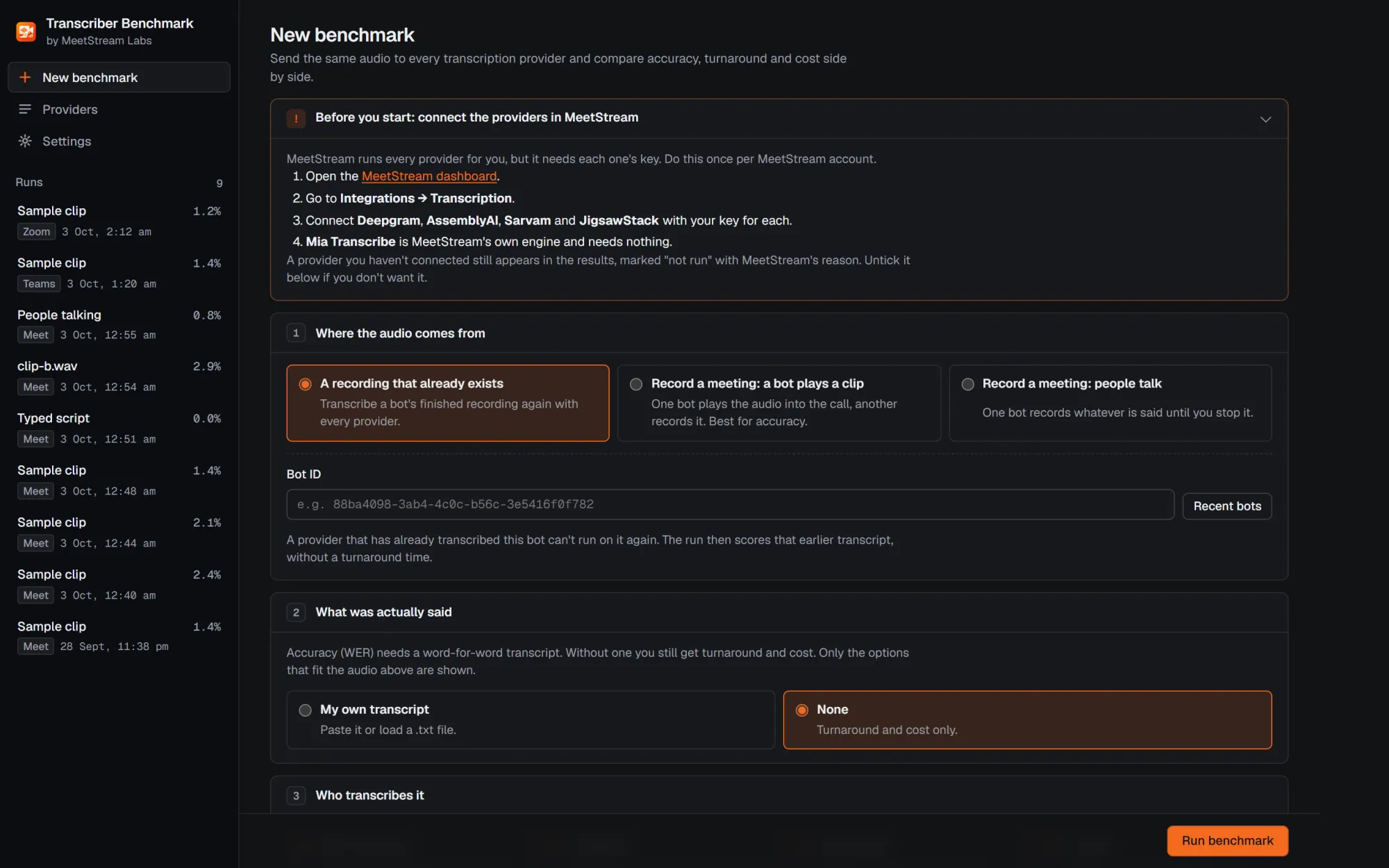Select Record a meeting: people talk option
Screen dimensions: 1389x868
(1111, 403)
